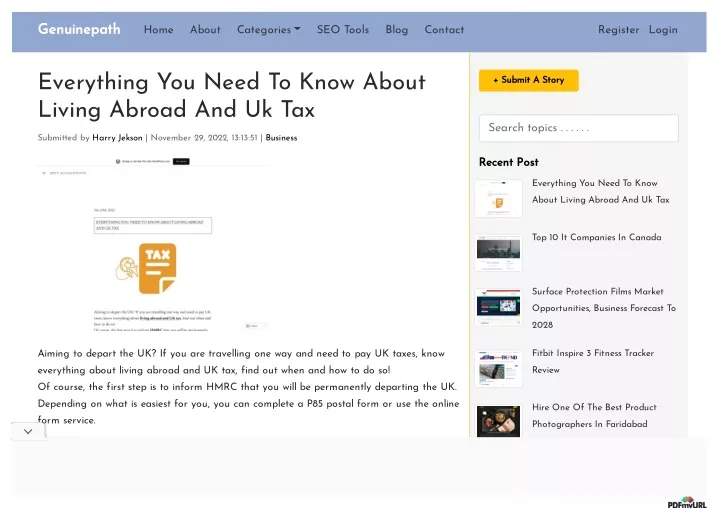This screenshot has width=719, height=508.
Task: Open the Blog page link
Action: click(x=397, y=30)
